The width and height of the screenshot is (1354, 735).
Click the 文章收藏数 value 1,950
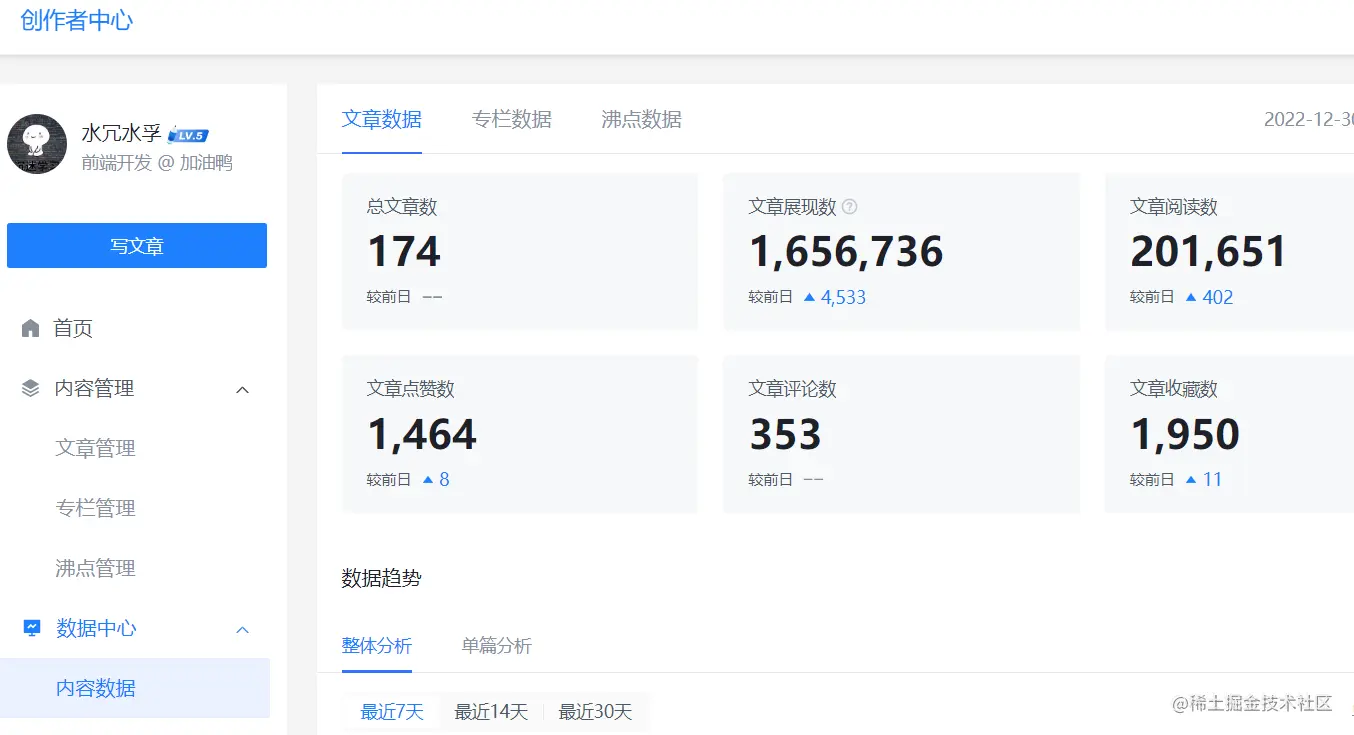(x=1185, y=434)
